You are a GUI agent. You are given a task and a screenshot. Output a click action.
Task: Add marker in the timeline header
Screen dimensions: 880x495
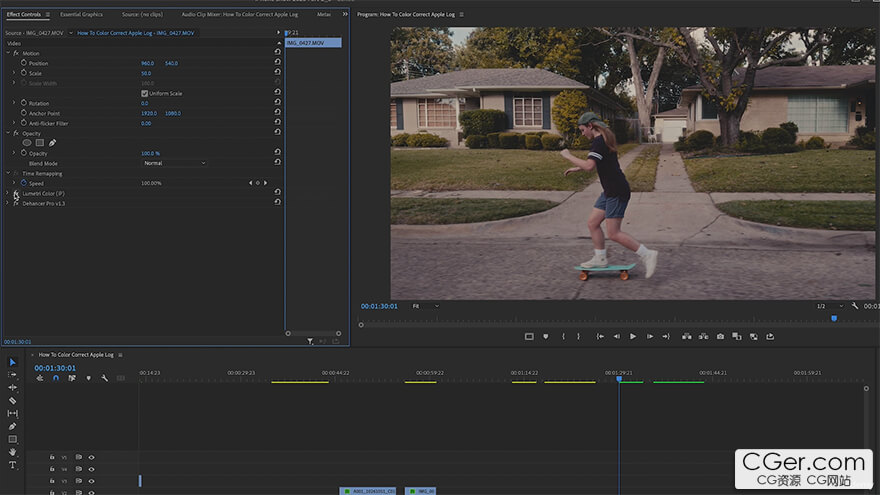click(x=88, y=378)
